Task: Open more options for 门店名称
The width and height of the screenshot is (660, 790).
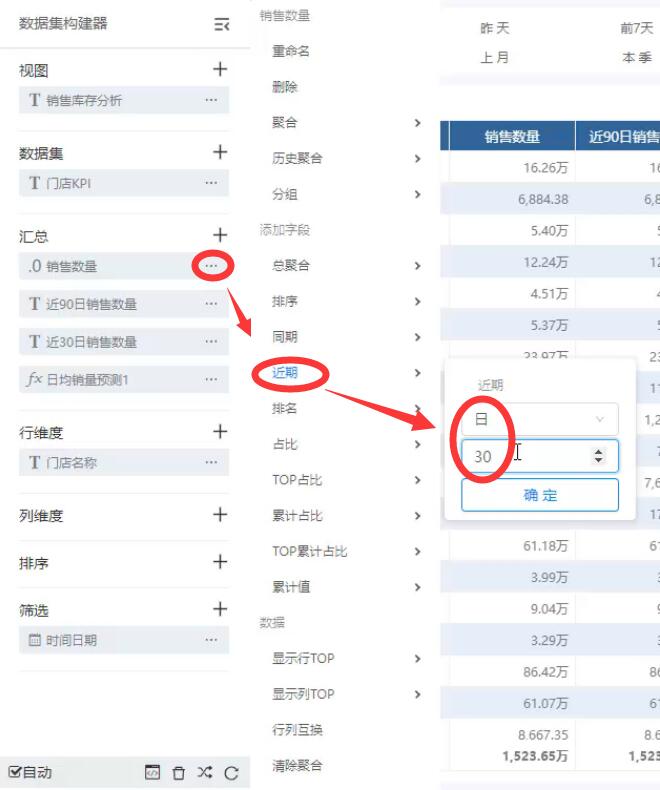Action: (211, 462)
